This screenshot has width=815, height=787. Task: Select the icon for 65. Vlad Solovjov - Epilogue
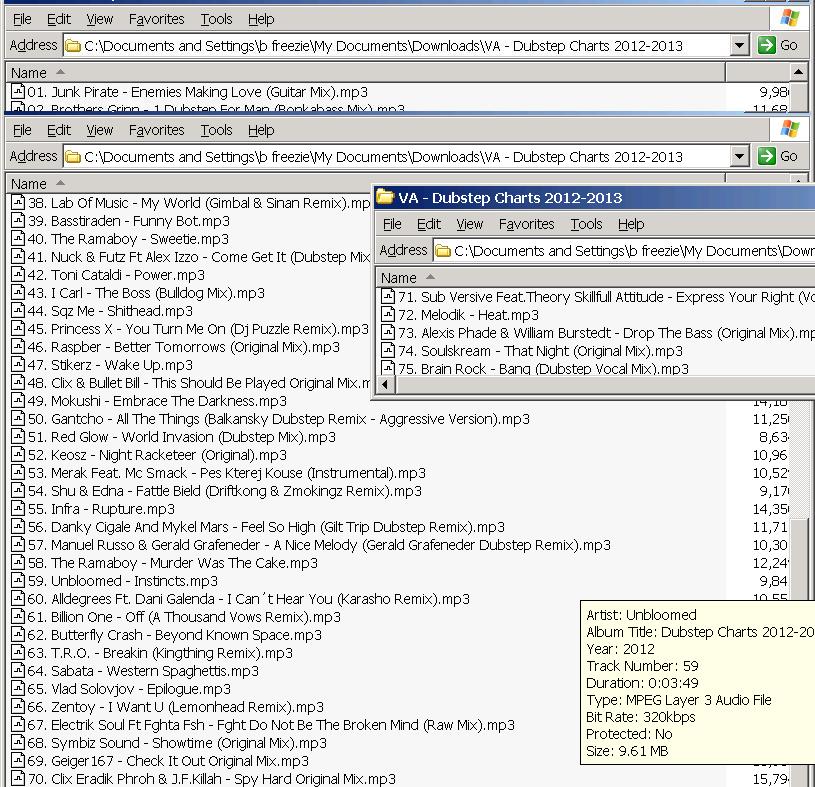pyautogui.click(x=18, y=689)
